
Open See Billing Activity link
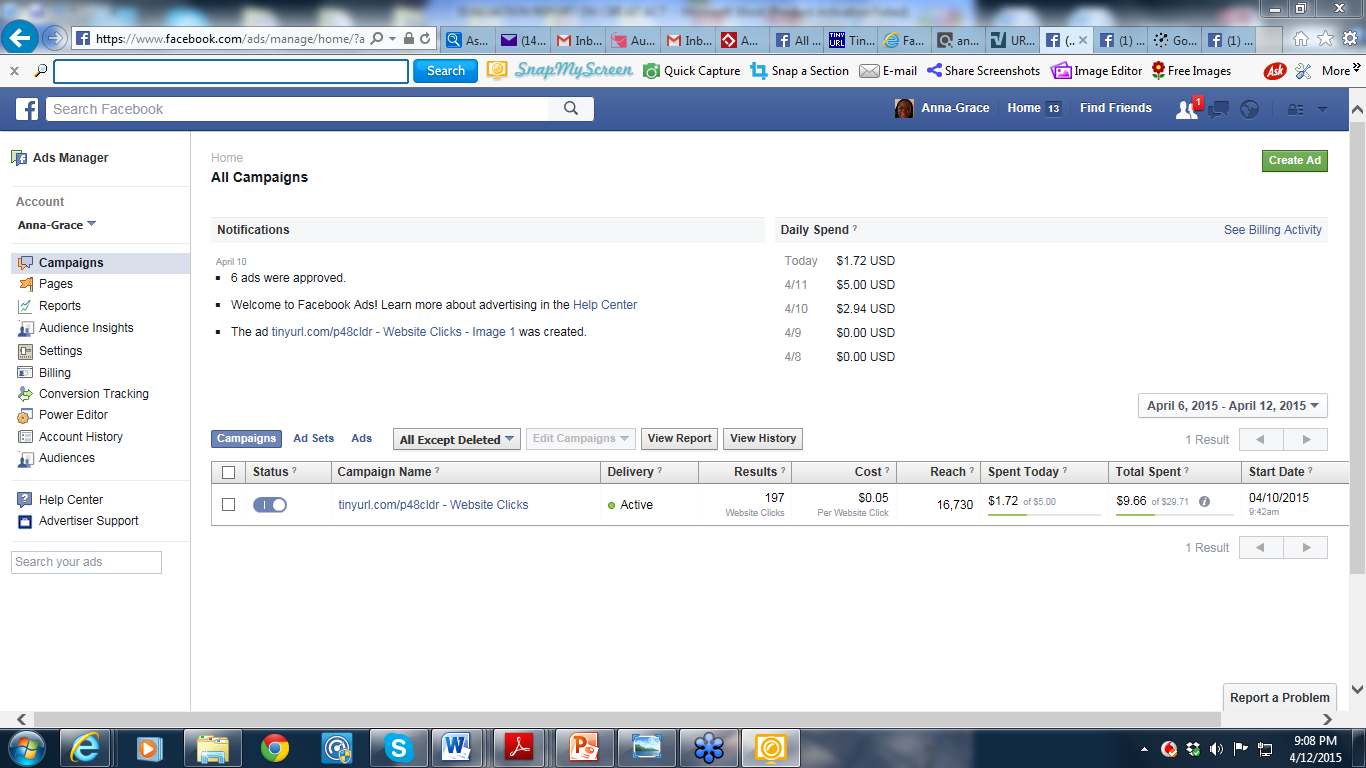pos(1273,230)
